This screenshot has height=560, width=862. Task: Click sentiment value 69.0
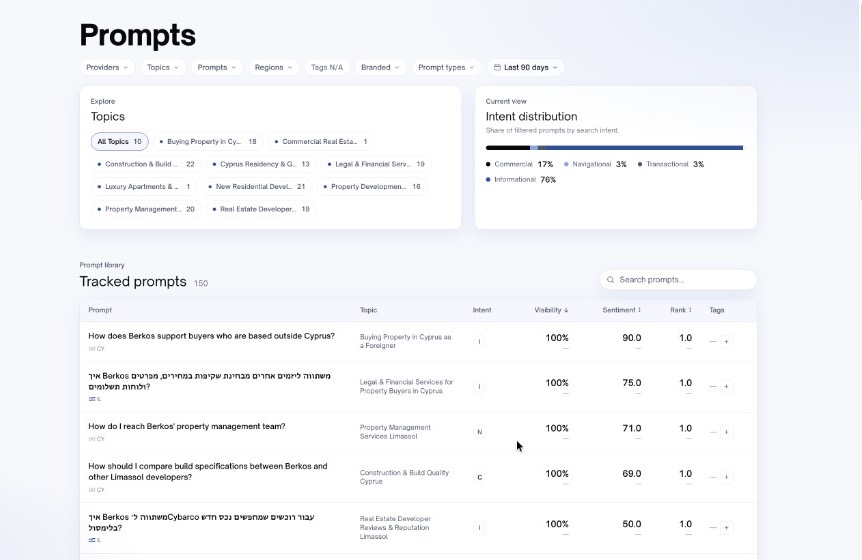click(632, 473)
